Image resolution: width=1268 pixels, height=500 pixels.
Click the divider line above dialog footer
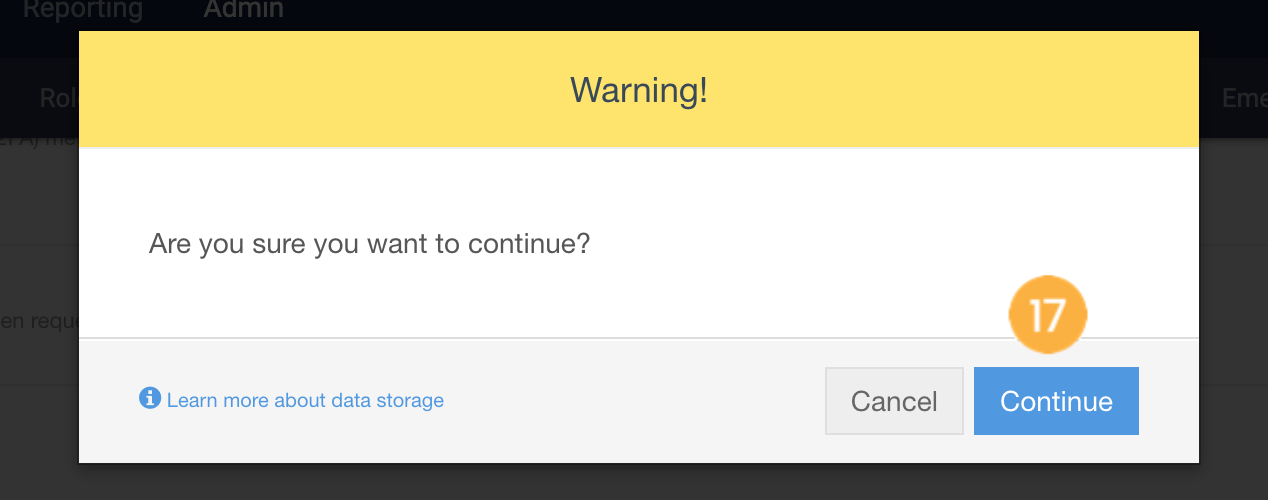click(x=639, y=338)
